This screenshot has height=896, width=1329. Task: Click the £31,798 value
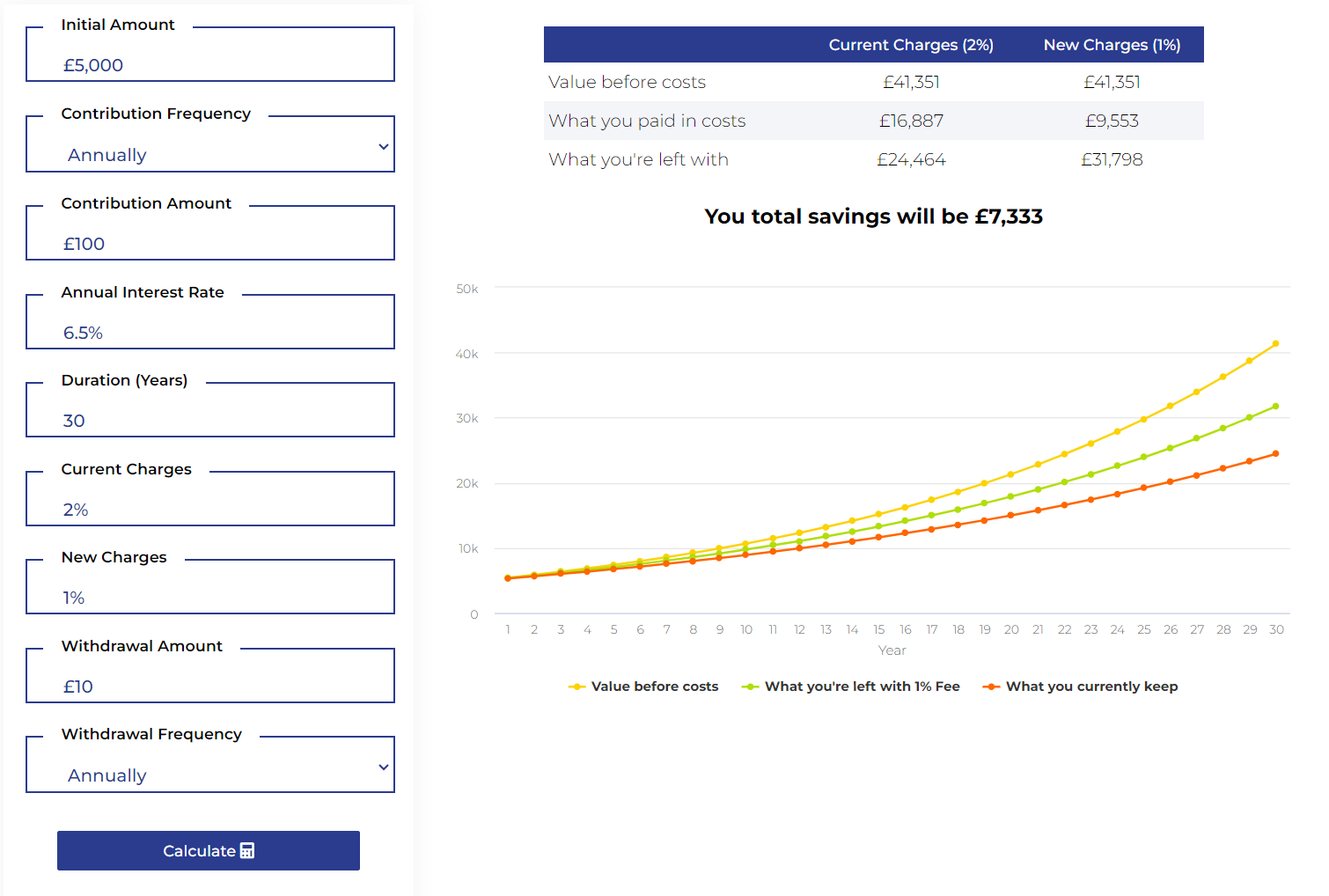[x=1112, y=159]
